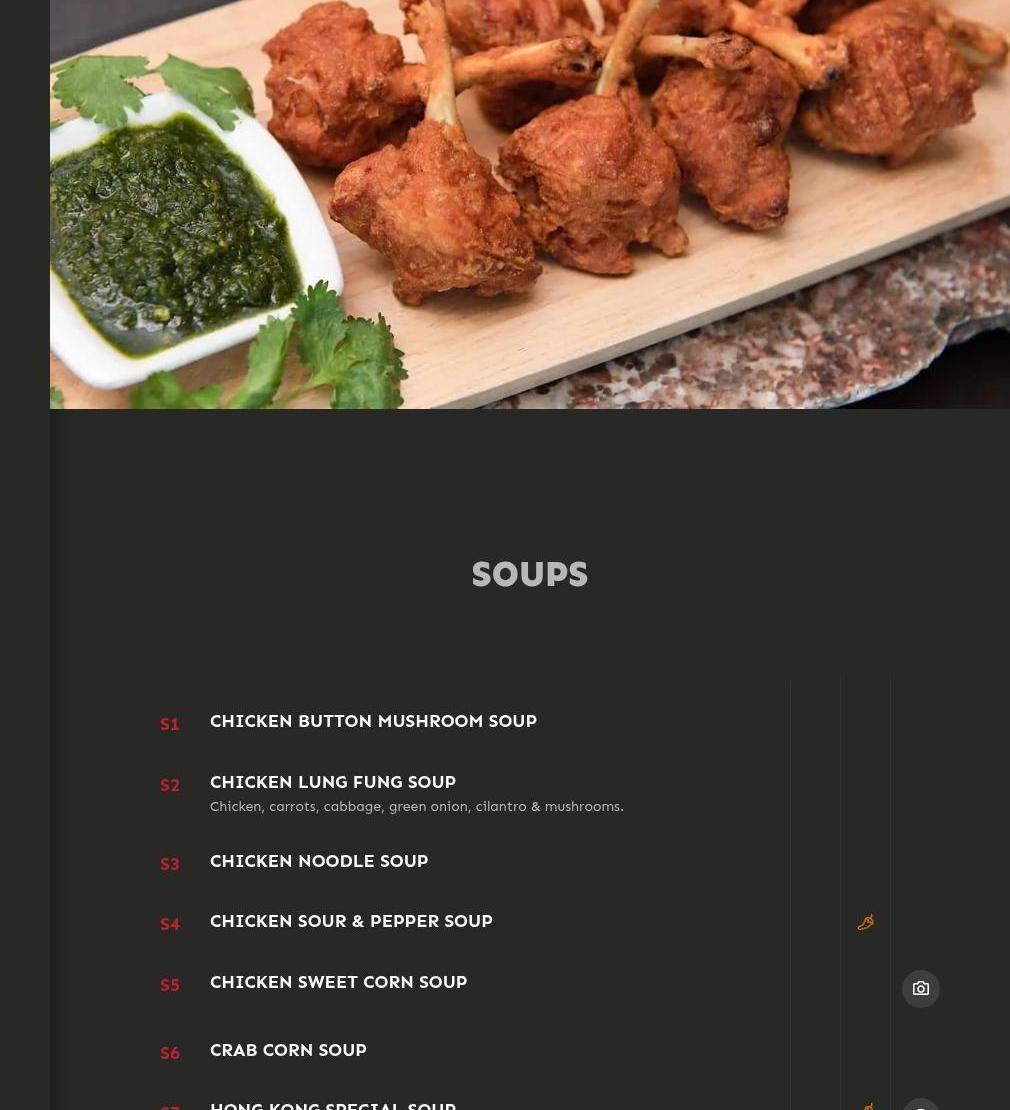This screenshot has height=1110, width=1010.
Task: Pick Chicken Sweet Corn Soup item
Action: 338,982
